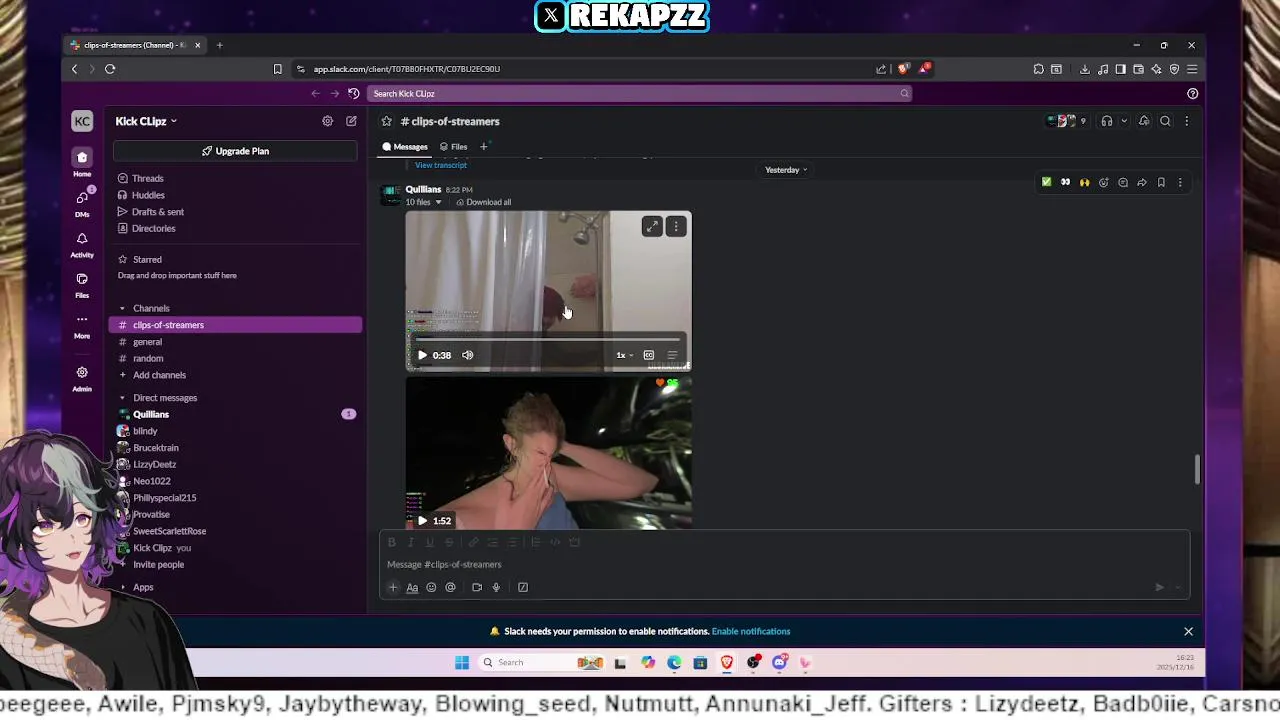Open channel more actions kebab menu
The width and height of the screenshot is (1280, 720).
[1187, 121]
